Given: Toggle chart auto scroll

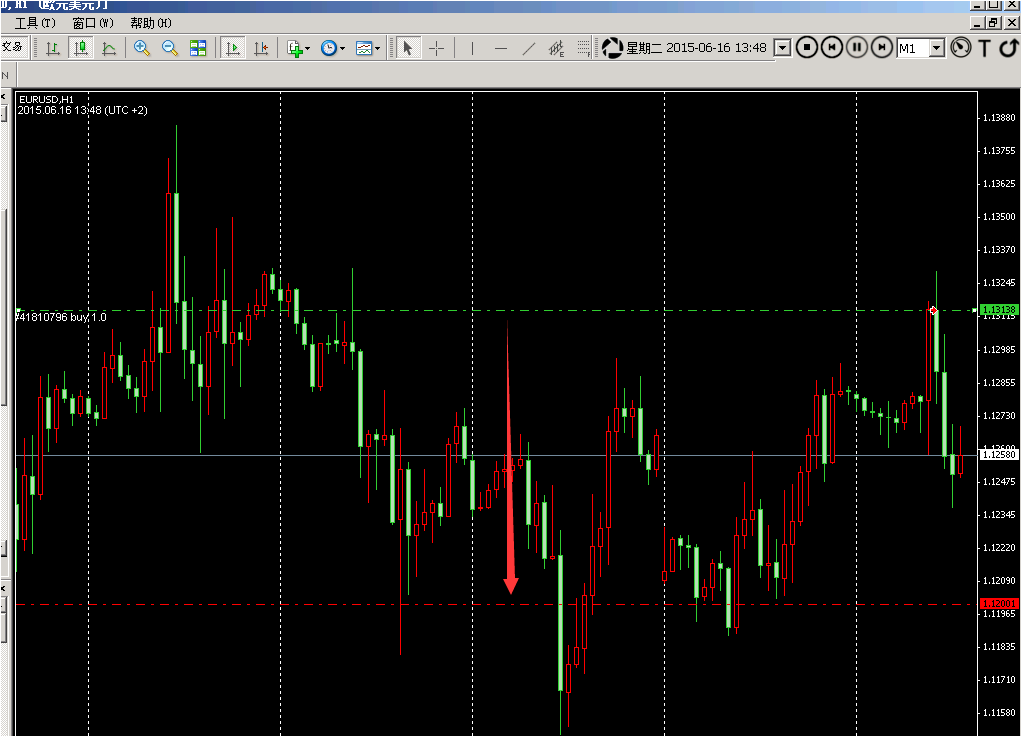Looking at the screenshot, I should coord(233,48).
